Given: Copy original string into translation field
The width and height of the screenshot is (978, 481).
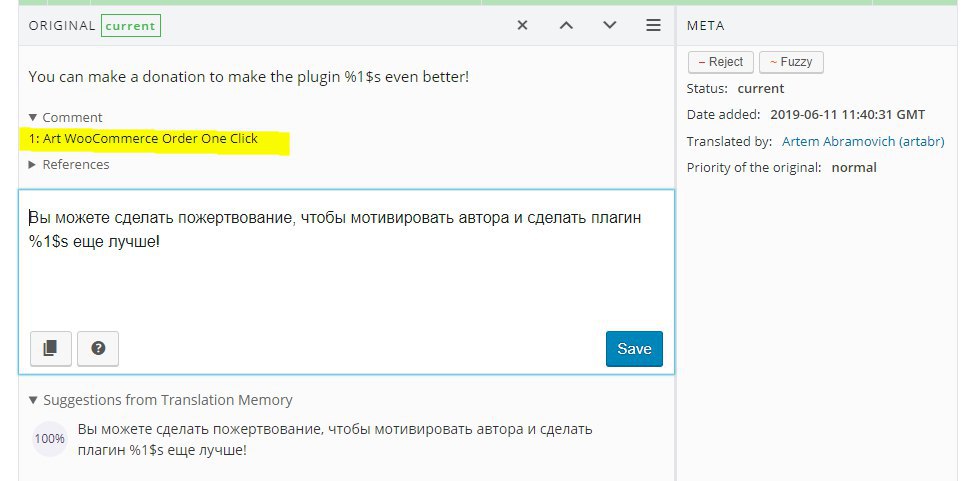Looking at the screenshot, I should [x=51, y=348].
